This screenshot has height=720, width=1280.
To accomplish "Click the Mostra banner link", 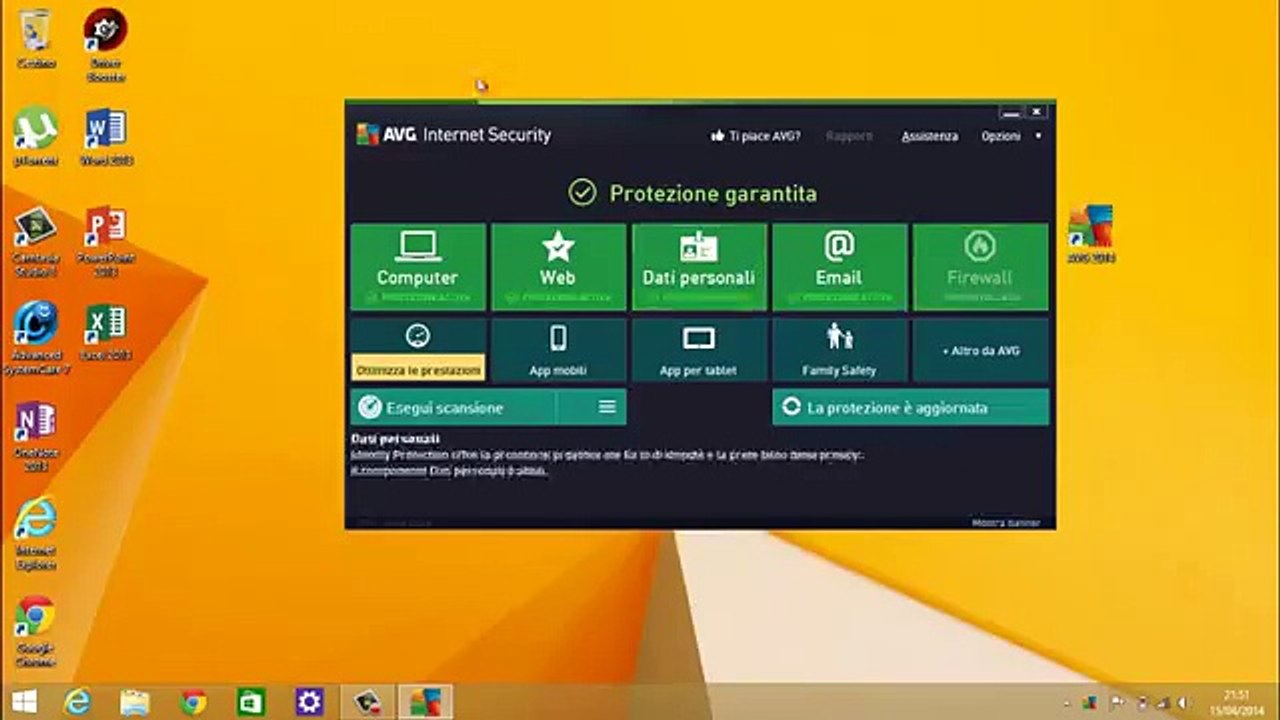I will click(x=1006, y=522).
